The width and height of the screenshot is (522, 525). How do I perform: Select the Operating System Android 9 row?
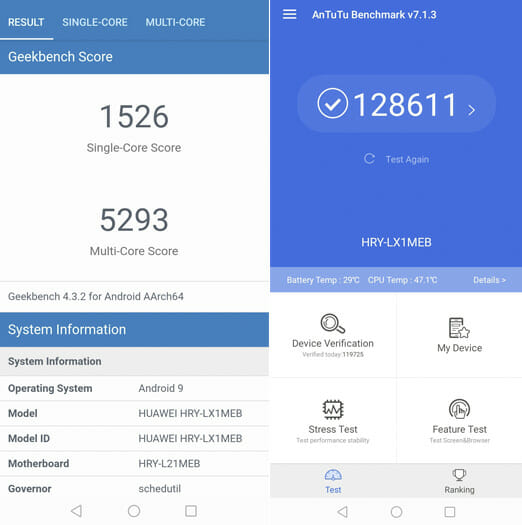click(134, 388)
